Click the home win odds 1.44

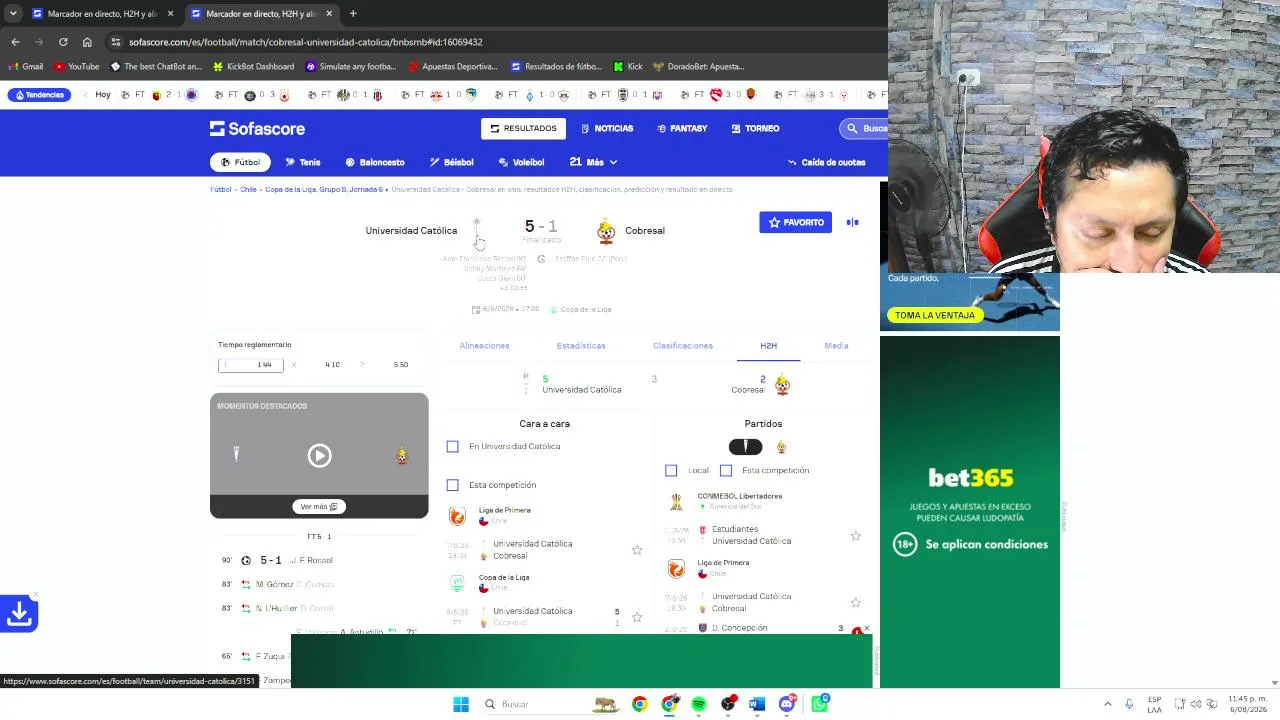251,365
